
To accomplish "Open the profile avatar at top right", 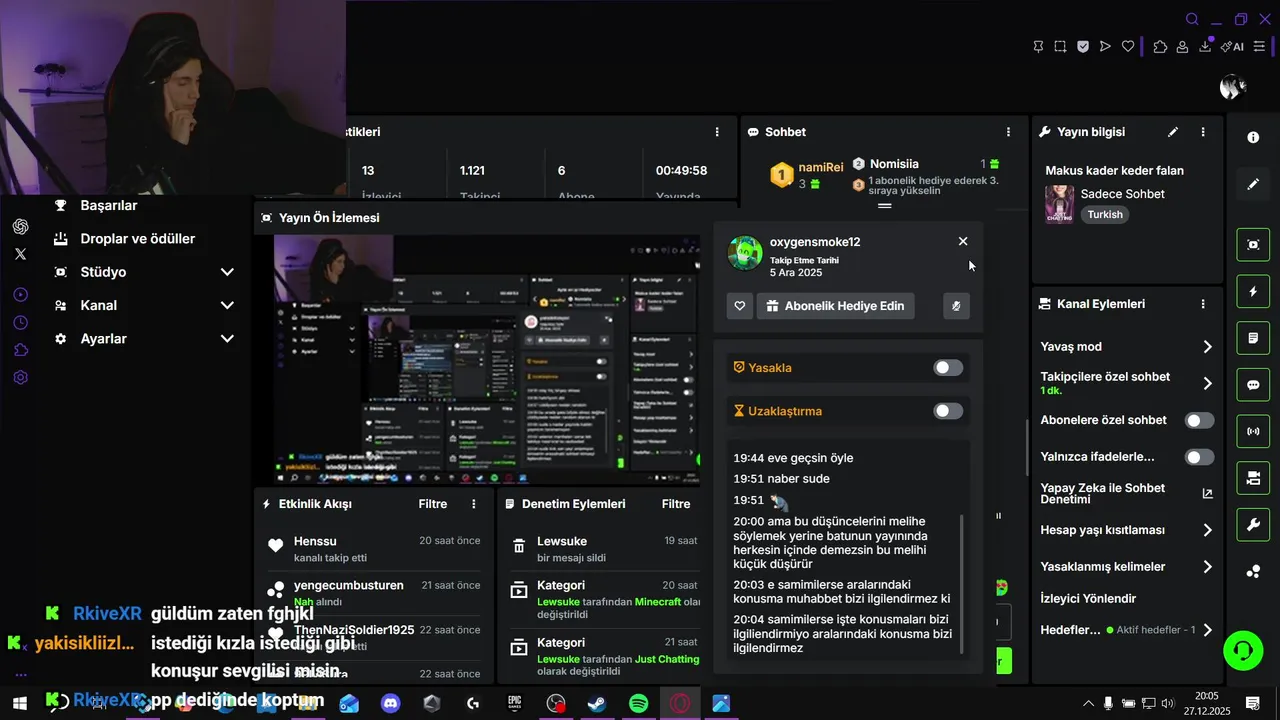I will (x=1232, y=87).
